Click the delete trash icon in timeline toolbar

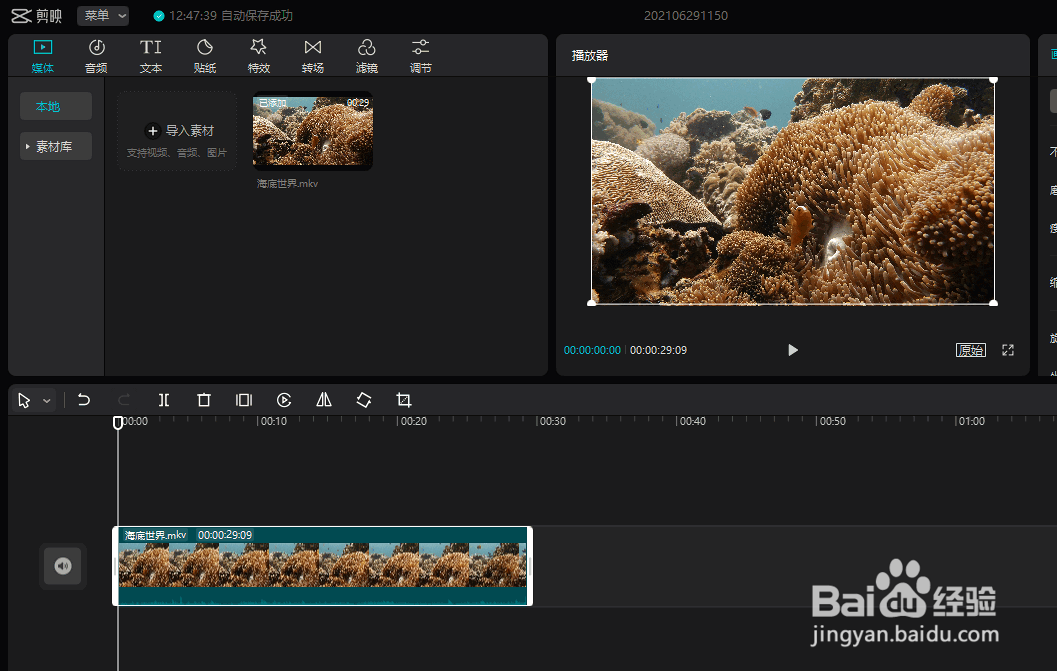(204, 400)
